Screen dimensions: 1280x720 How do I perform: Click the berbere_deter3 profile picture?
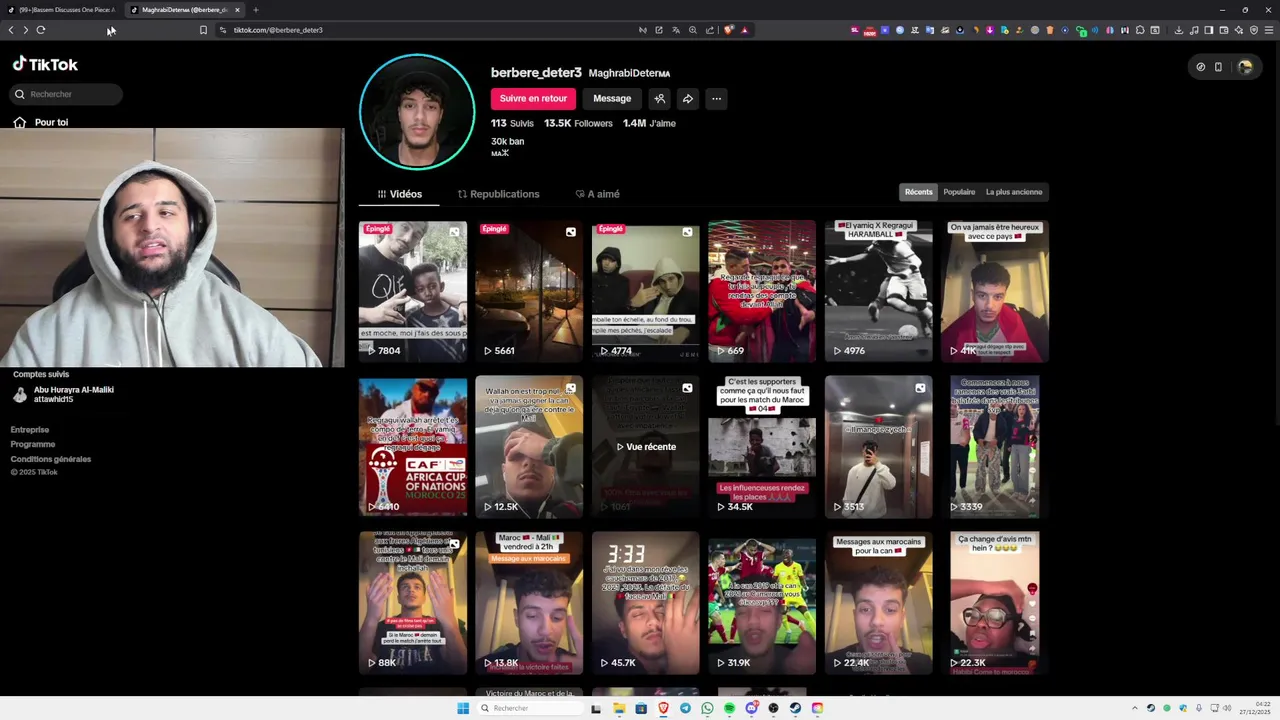click(x=417, y=112)
